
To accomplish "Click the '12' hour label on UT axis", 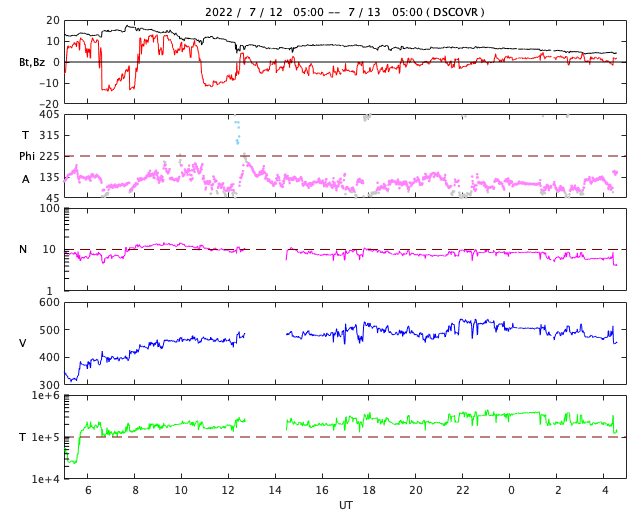I will 228,490.
